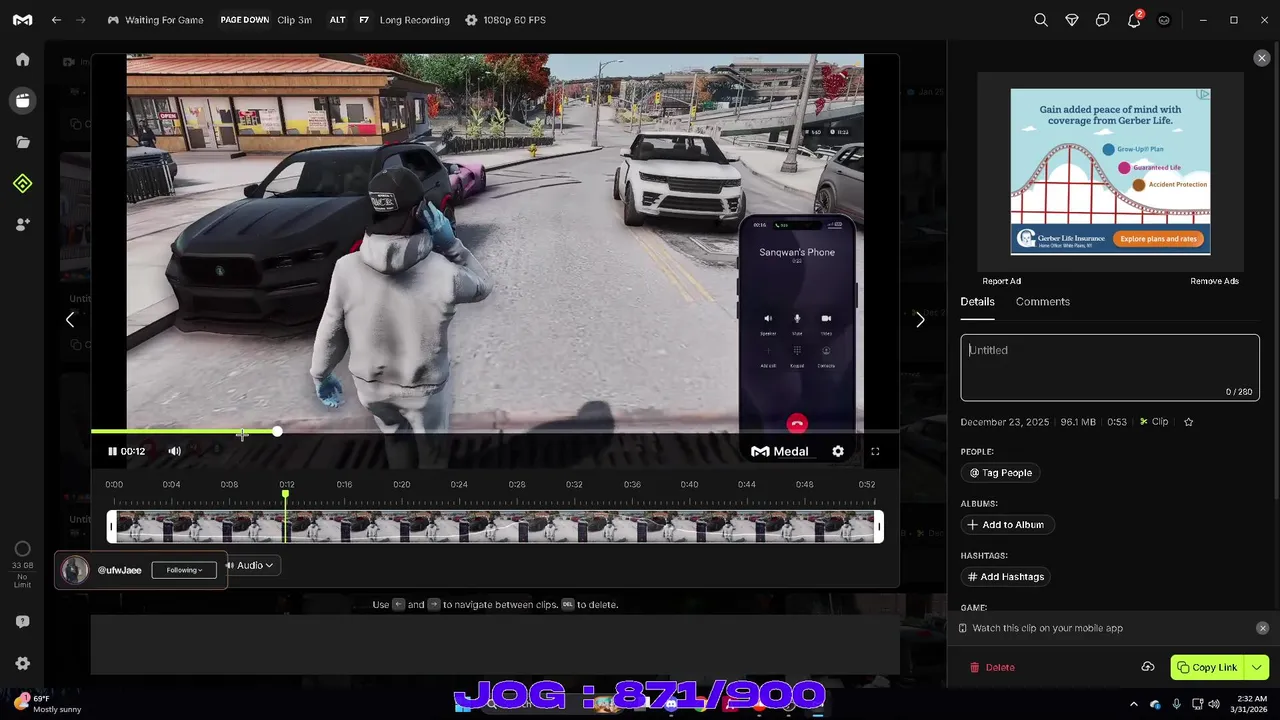Open 1080p 60 FPS recording settings
Image resolution: width=1280 pixels, height=720 pixels.
click(505, 20)
